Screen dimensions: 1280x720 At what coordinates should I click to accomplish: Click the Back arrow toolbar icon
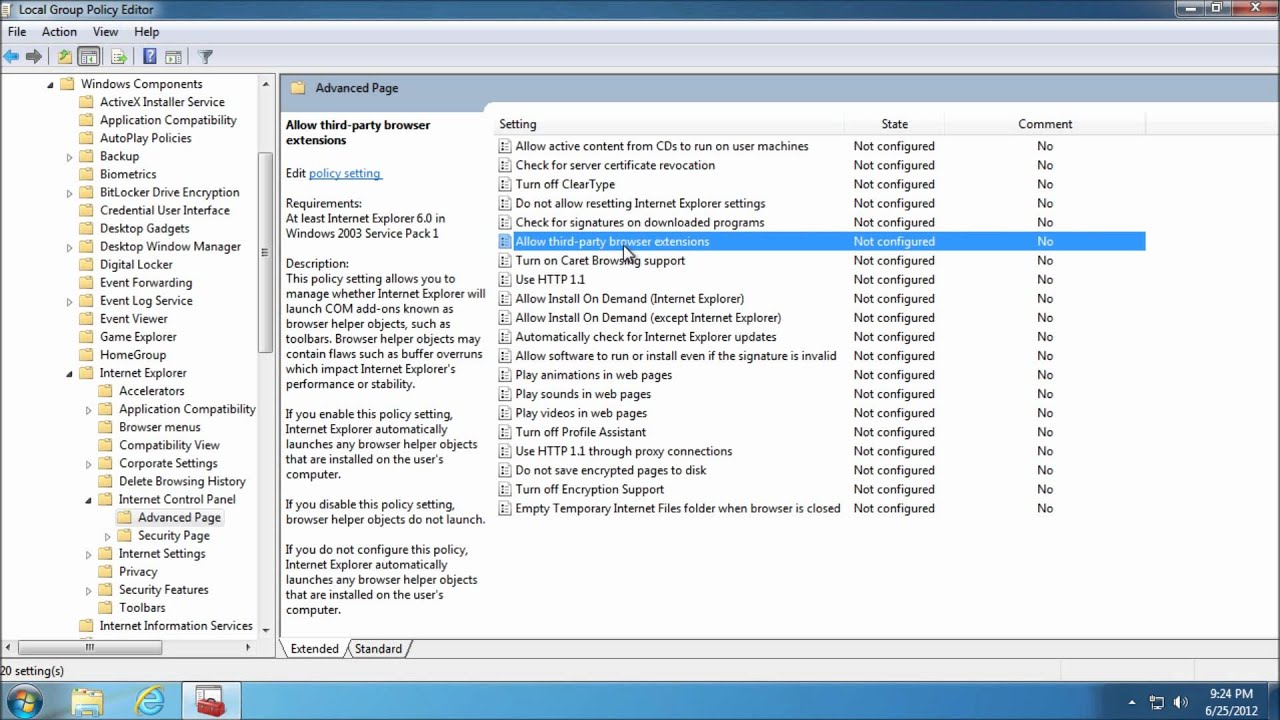(12, 57)
